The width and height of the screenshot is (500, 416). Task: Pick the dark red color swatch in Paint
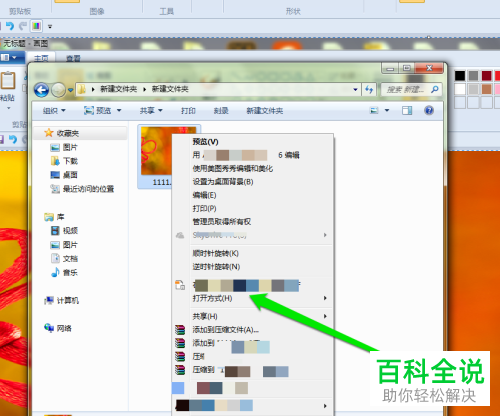(x=487, y=76)
